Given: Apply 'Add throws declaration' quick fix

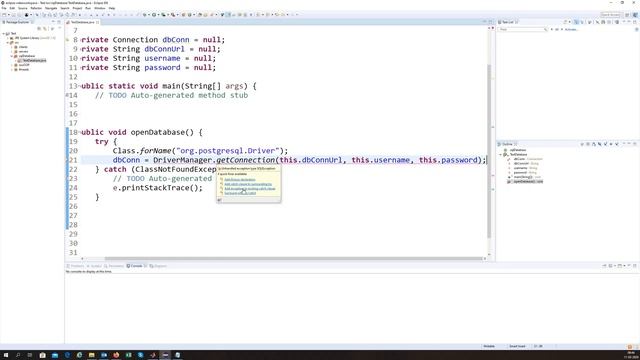Looking at the screenshot, I should pos(240,179).
